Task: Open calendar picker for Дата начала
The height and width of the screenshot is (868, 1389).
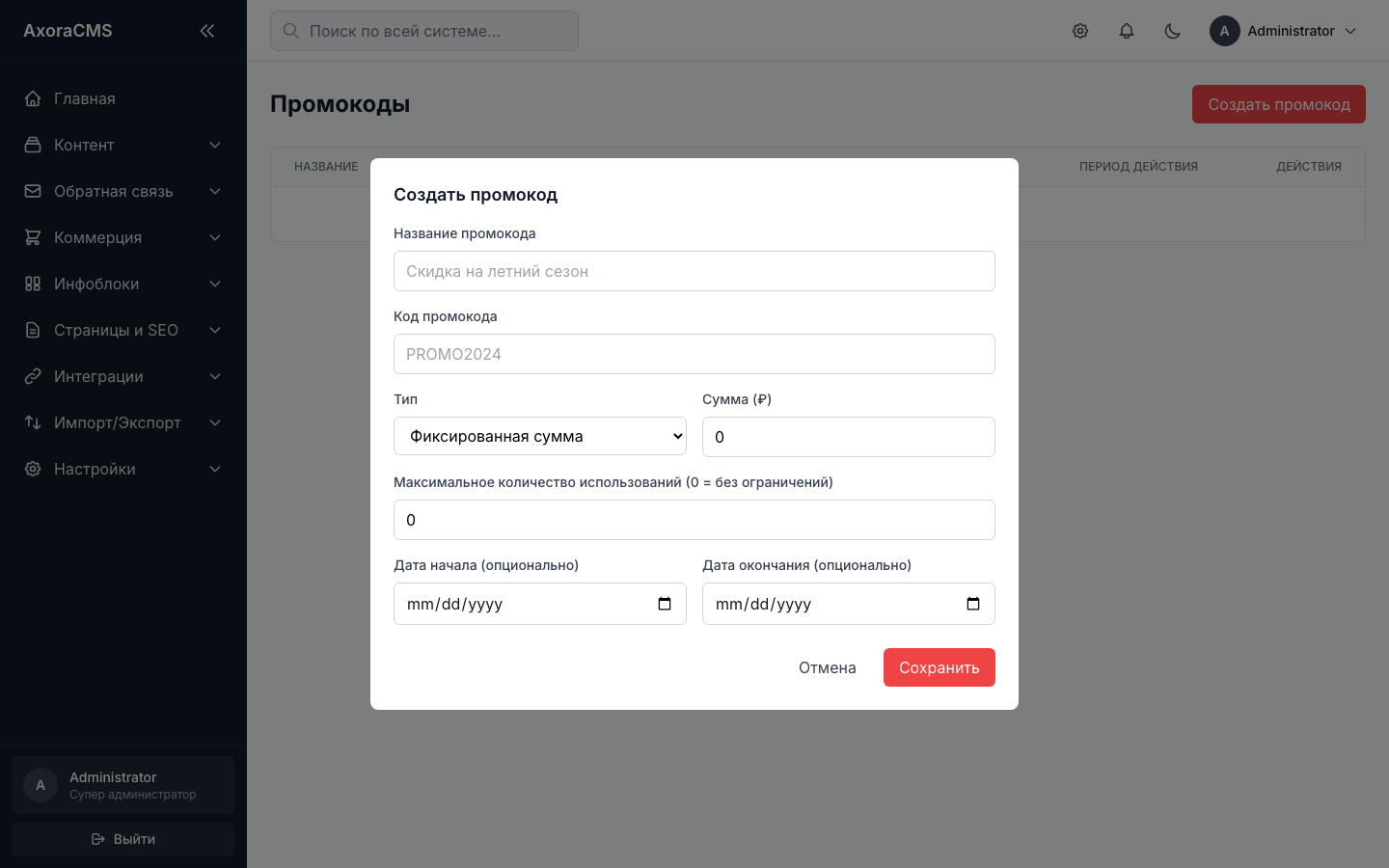Action: [x=665, y=604]
